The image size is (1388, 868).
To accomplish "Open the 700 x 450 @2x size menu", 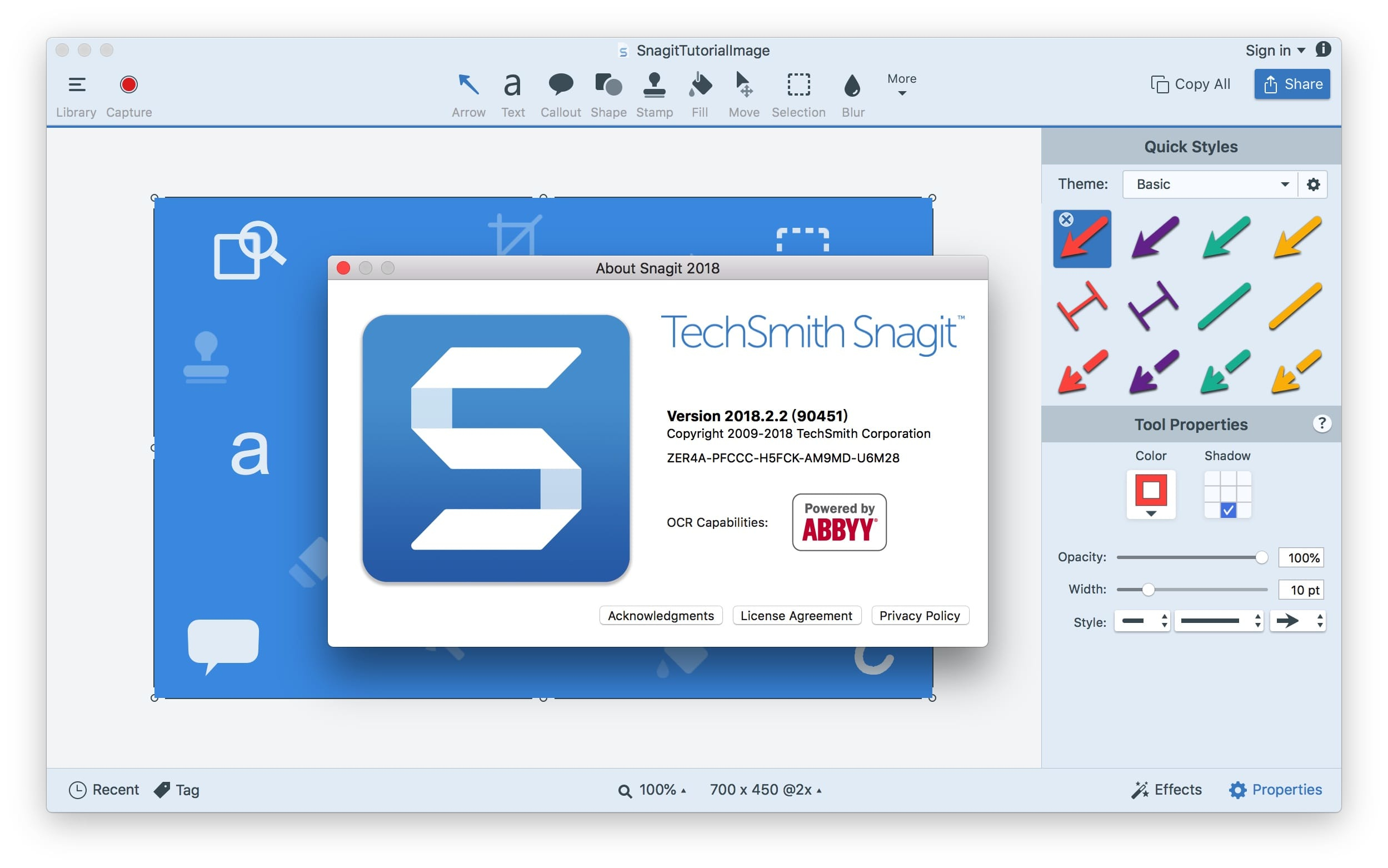I will pos(766,790).
